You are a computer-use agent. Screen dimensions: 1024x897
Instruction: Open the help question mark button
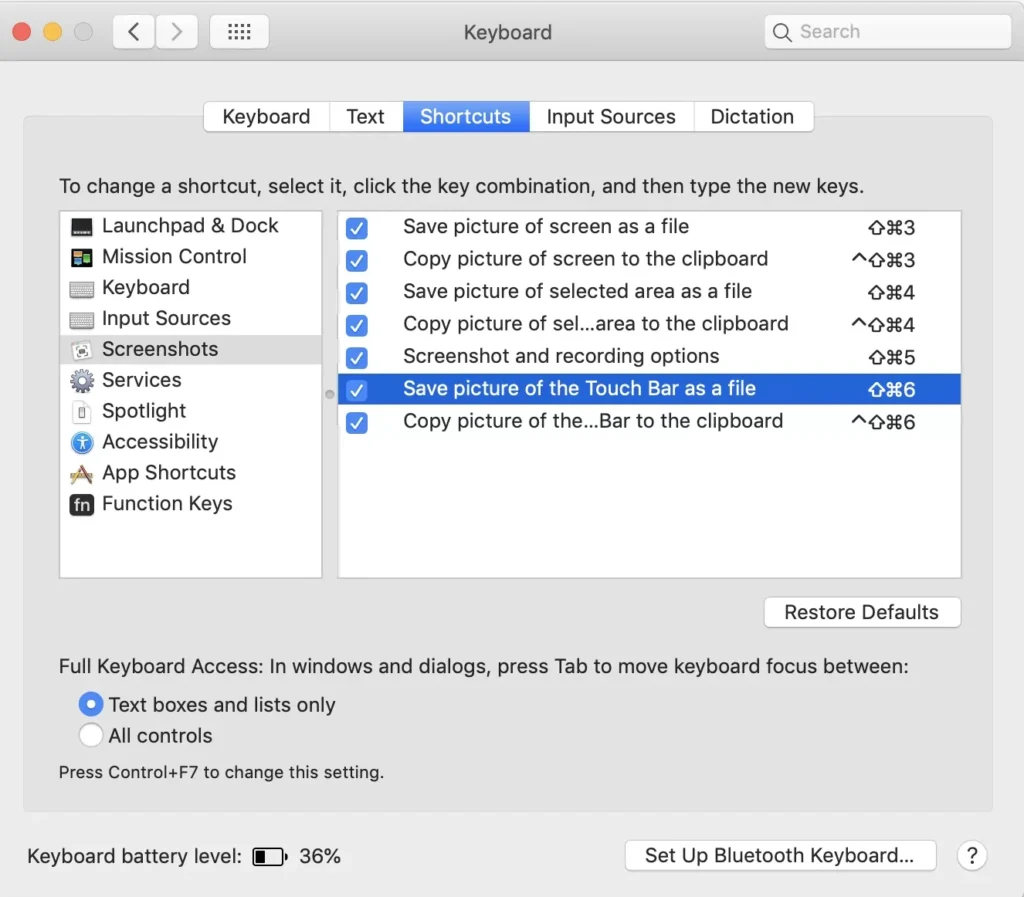(972, 855)
